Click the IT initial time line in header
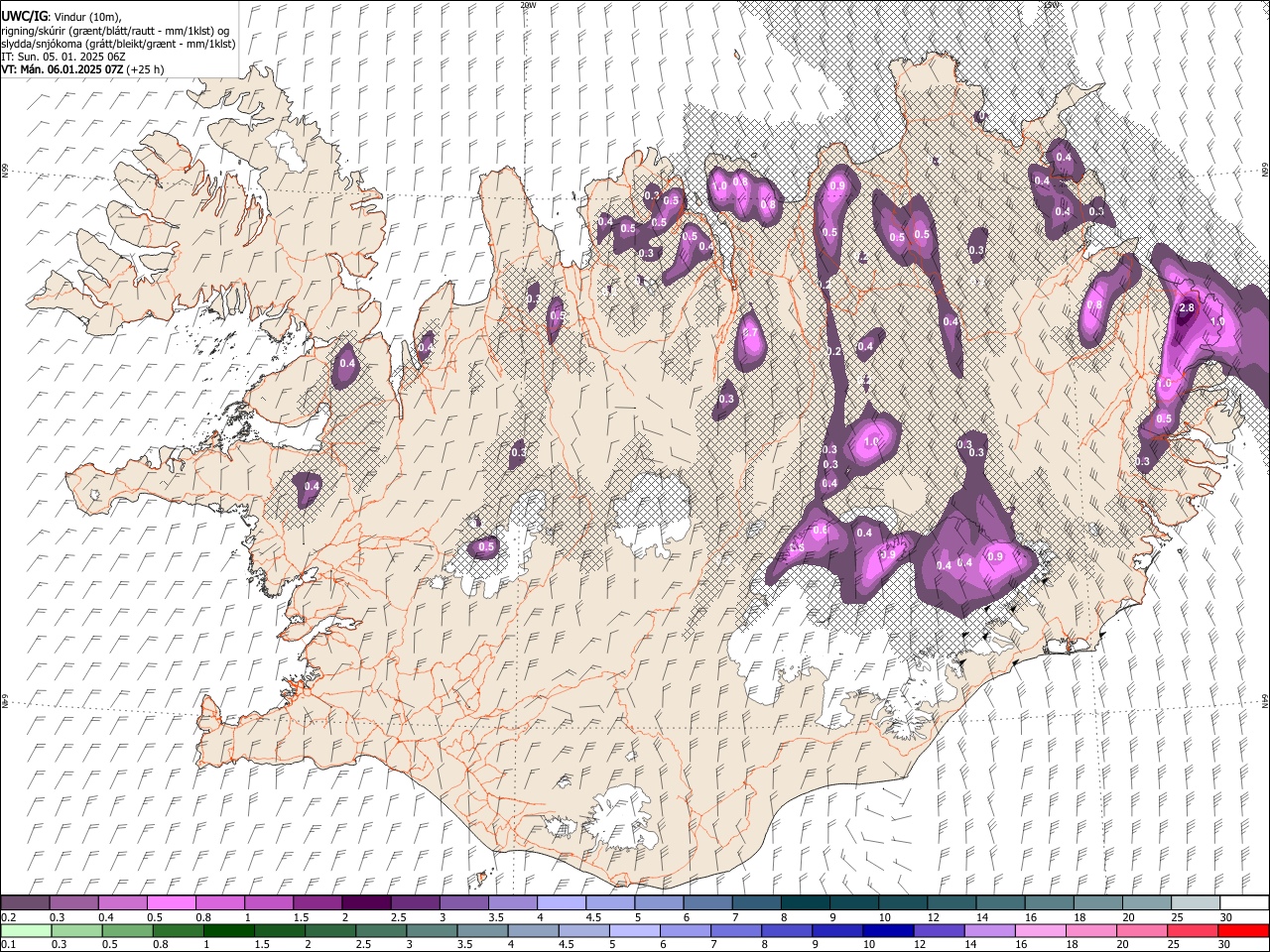This screenshot has height=952, width=1270. 63,57
